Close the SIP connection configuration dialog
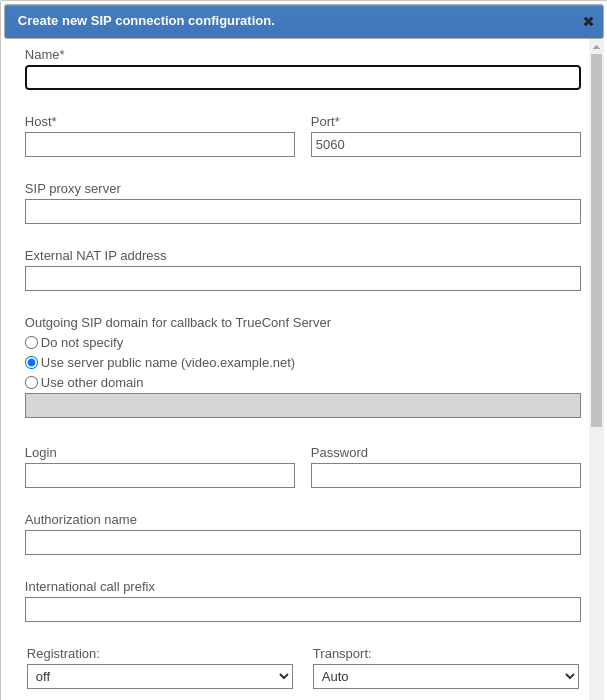The height and width of the screenshot is (700, 607). [x=588, y=21]
